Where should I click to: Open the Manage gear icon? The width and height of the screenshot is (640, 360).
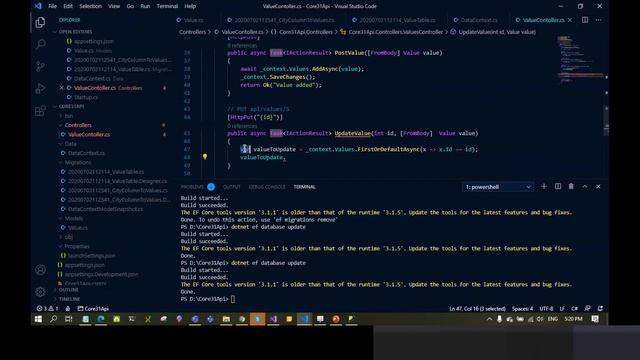(x=40, y=291)
